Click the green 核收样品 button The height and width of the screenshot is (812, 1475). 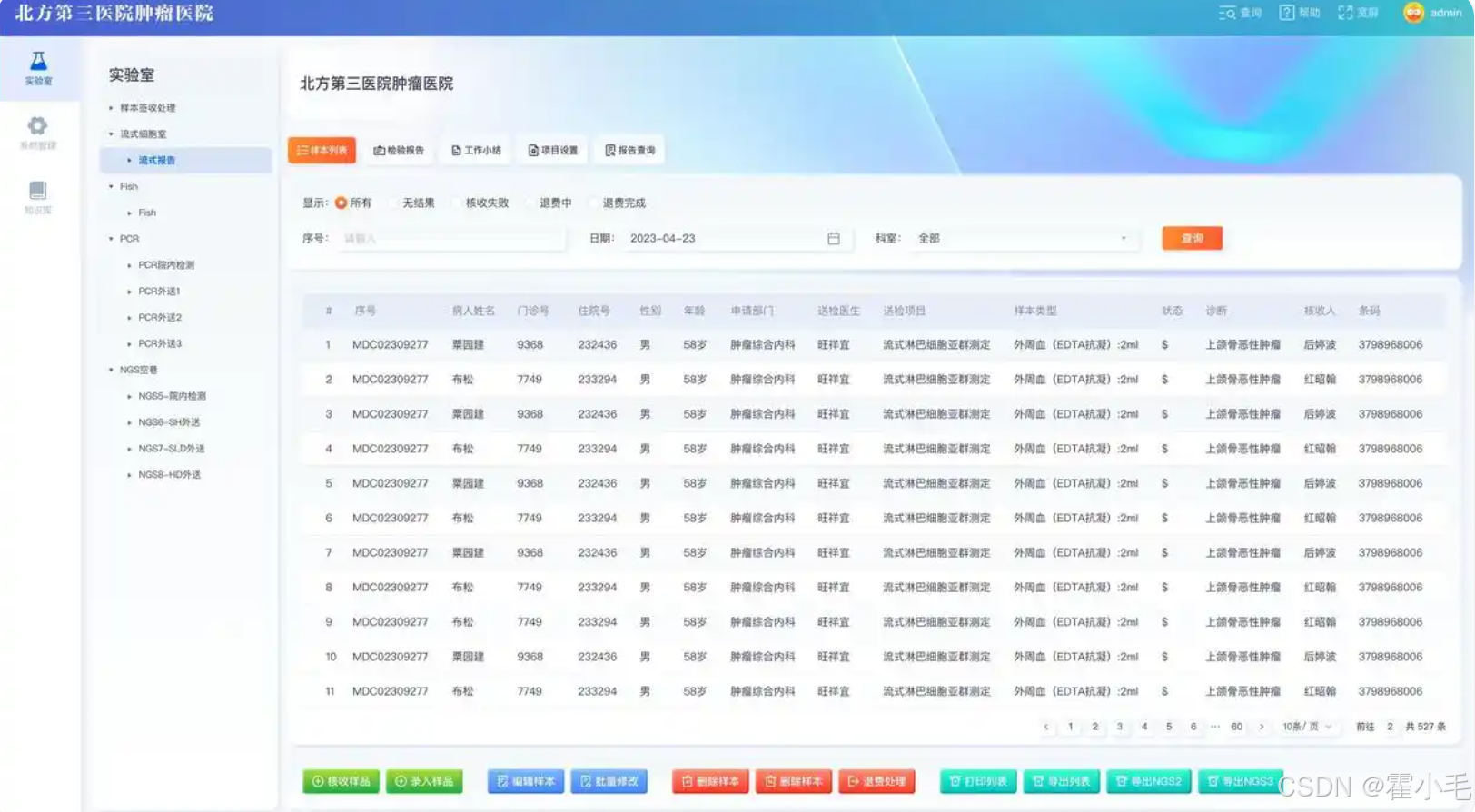click(x=341, y=781)
